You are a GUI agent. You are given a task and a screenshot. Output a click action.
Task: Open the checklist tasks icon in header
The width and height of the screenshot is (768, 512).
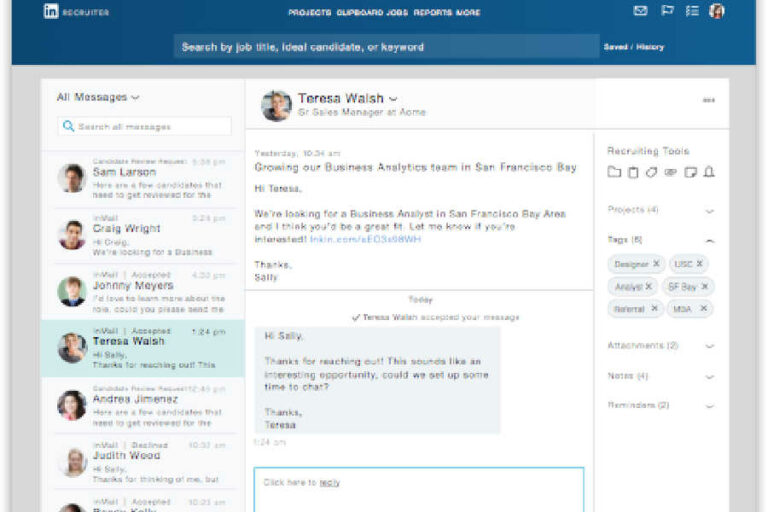(692, 11)
